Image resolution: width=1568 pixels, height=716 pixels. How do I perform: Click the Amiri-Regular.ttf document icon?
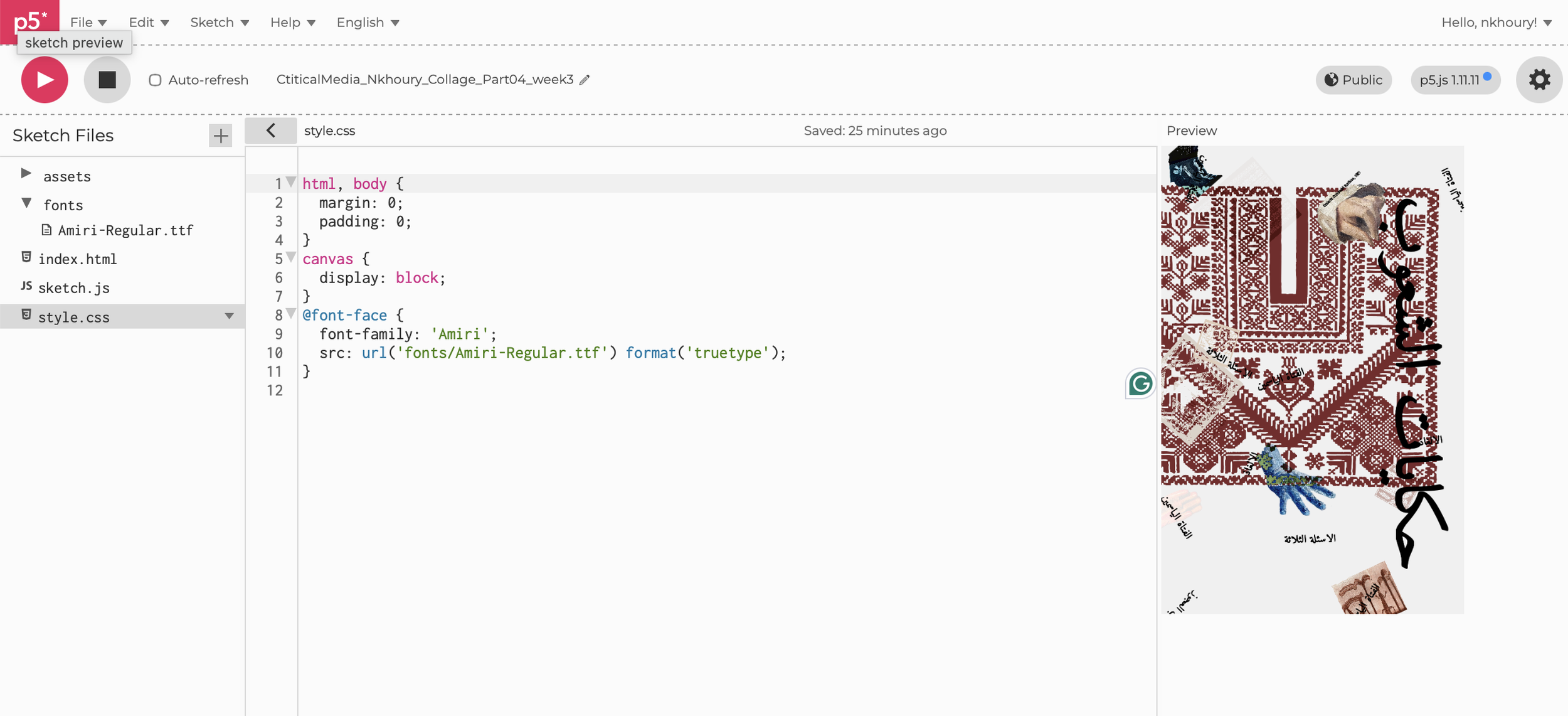pos(46,230)
